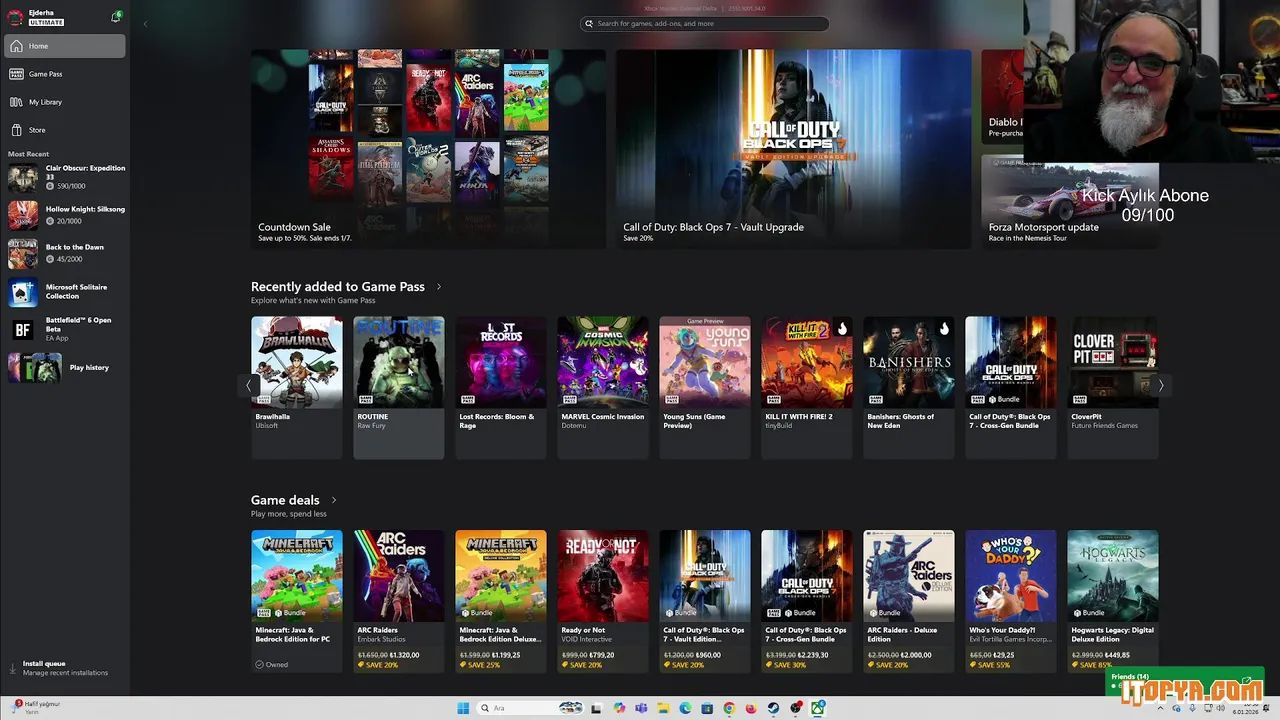Viewport: 1280px width, 720px height.
Task: Open Lost Records: Bloom & Rage card
Action: (x=500, y=387)
